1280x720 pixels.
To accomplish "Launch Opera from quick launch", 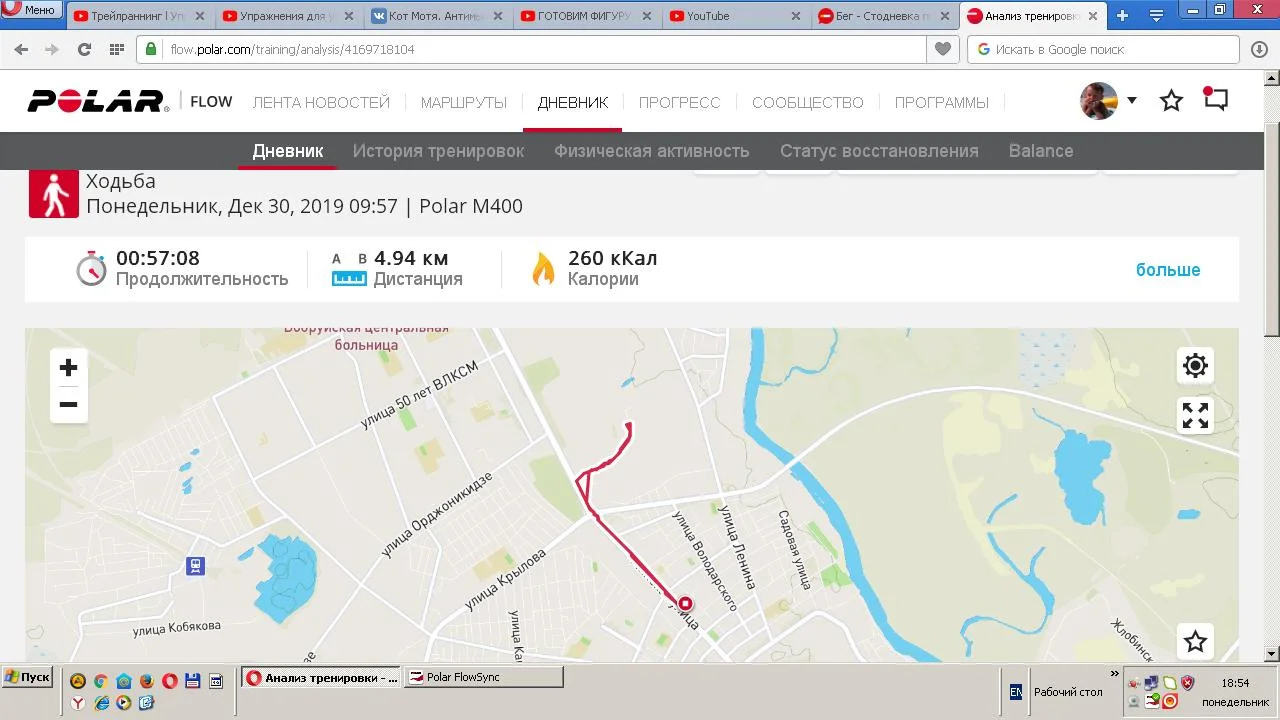I will point(169,681).
